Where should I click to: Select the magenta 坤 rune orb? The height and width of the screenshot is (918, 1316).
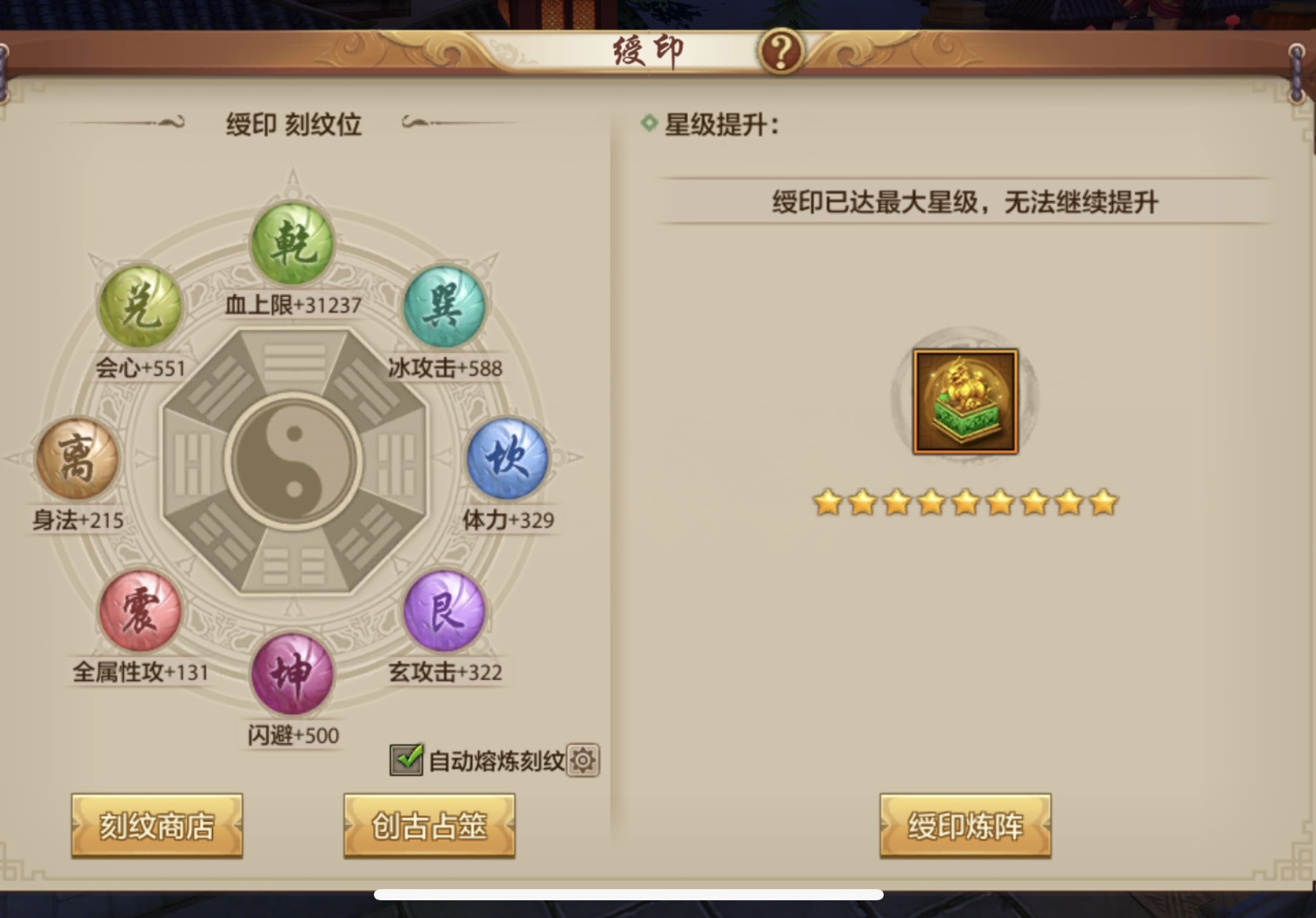pyautogui.click(x=293, y=673)
